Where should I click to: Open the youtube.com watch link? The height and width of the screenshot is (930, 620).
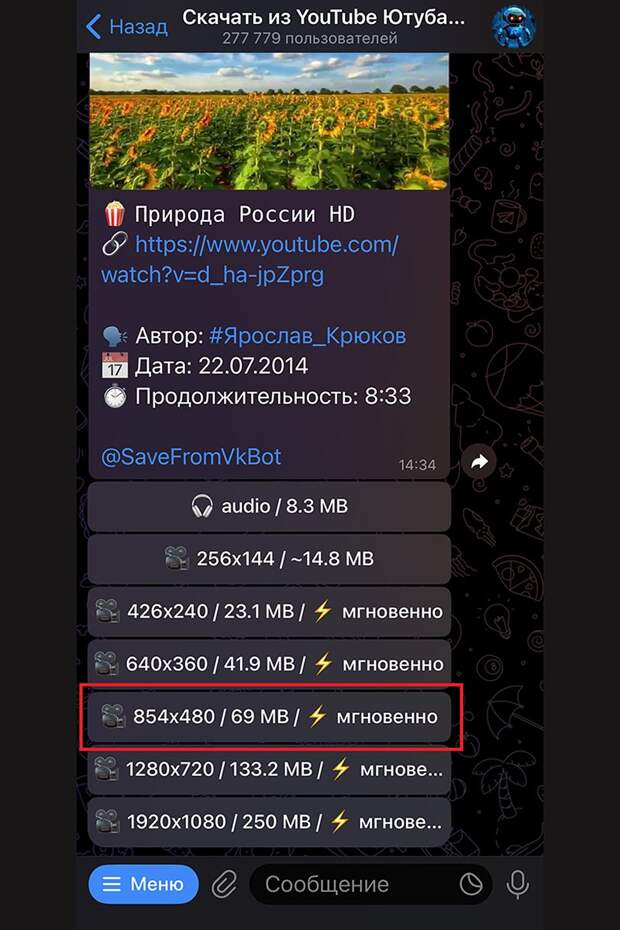click(x=250, y=260)
